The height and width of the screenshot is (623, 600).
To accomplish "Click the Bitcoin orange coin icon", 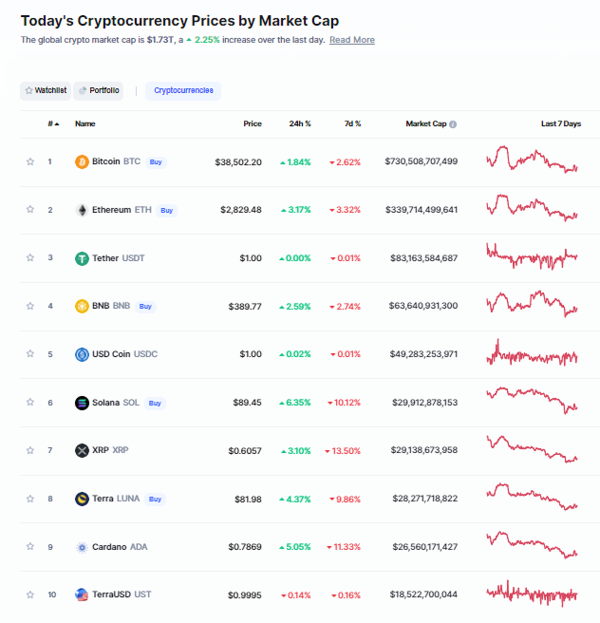I will [82, 162].
